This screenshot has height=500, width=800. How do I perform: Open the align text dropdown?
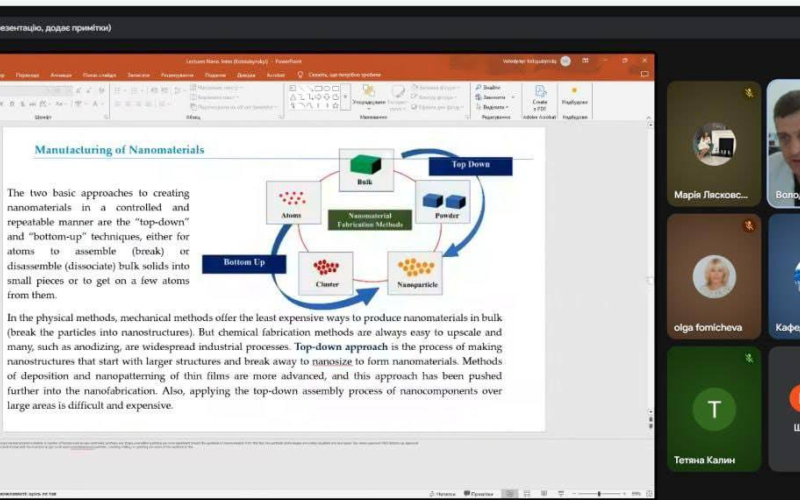point(213,97)
